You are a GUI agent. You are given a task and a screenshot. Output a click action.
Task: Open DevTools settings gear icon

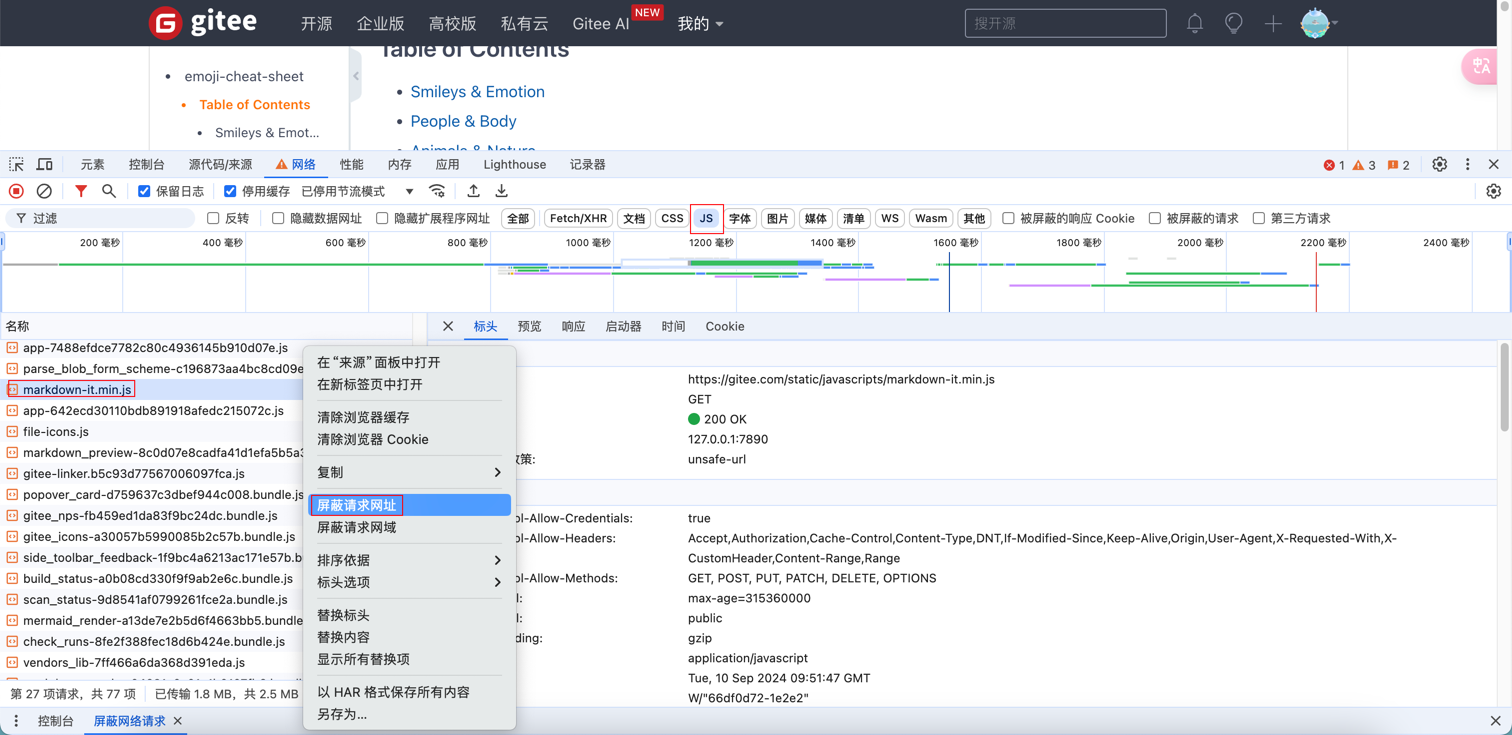[x=1440, y=164]
